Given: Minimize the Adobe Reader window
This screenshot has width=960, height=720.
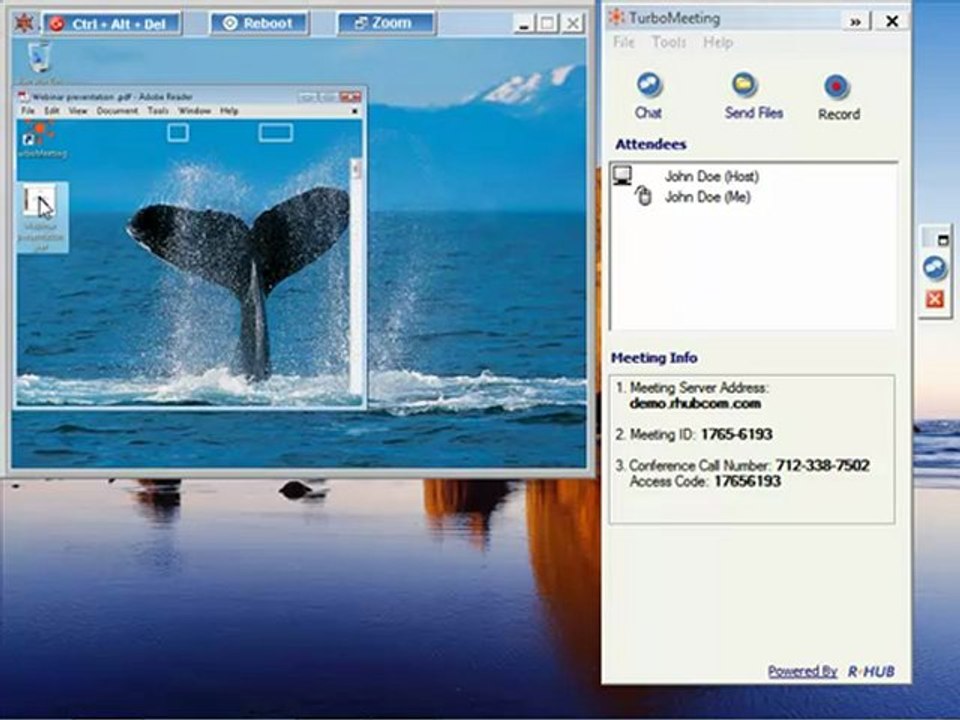Looking at the screenshot, I should click(x=307, y=97).
